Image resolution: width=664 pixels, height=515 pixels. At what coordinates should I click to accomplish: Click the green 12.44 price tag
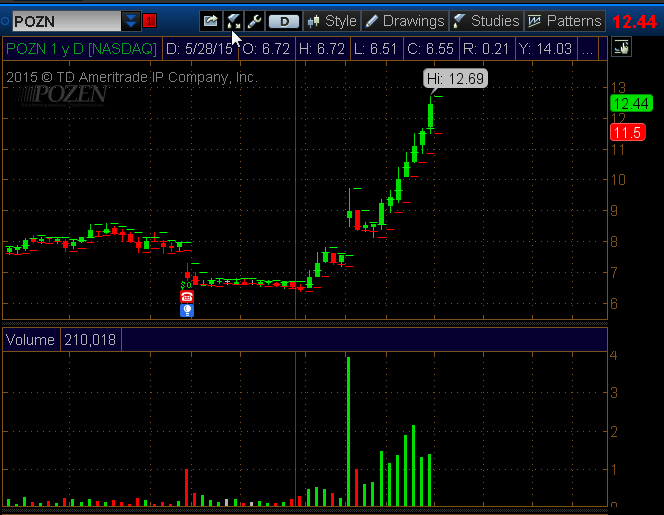[x=631, y=103]
